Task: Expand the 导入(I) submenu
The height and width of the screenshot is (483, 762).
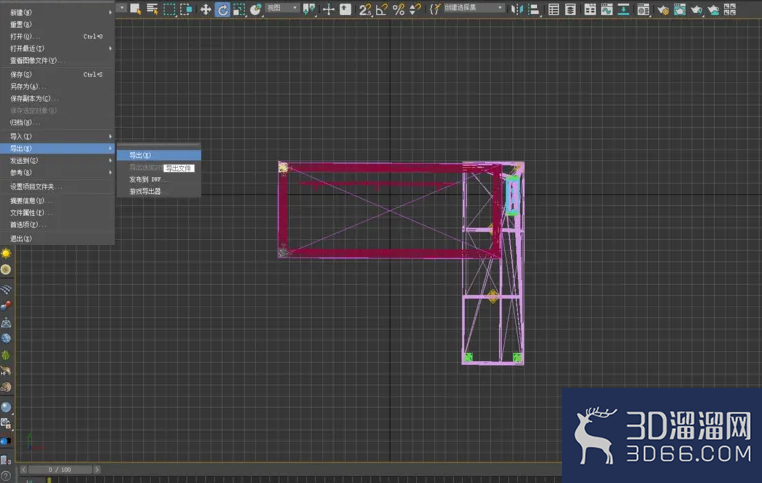Action: point(57,137)
